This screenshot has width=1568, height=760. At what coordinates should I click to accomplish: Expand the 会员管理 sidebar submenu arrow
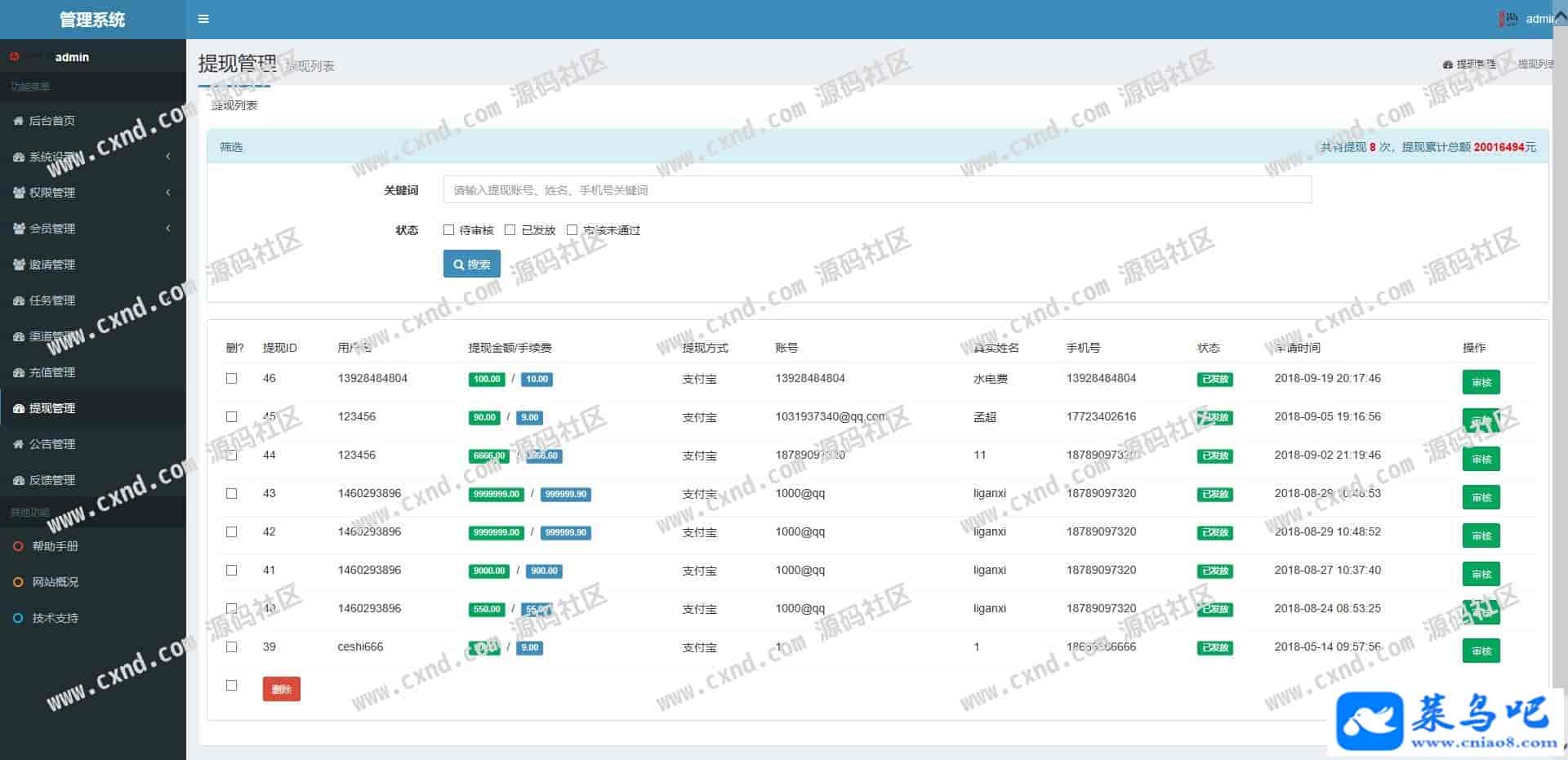[x=168, y=229]
